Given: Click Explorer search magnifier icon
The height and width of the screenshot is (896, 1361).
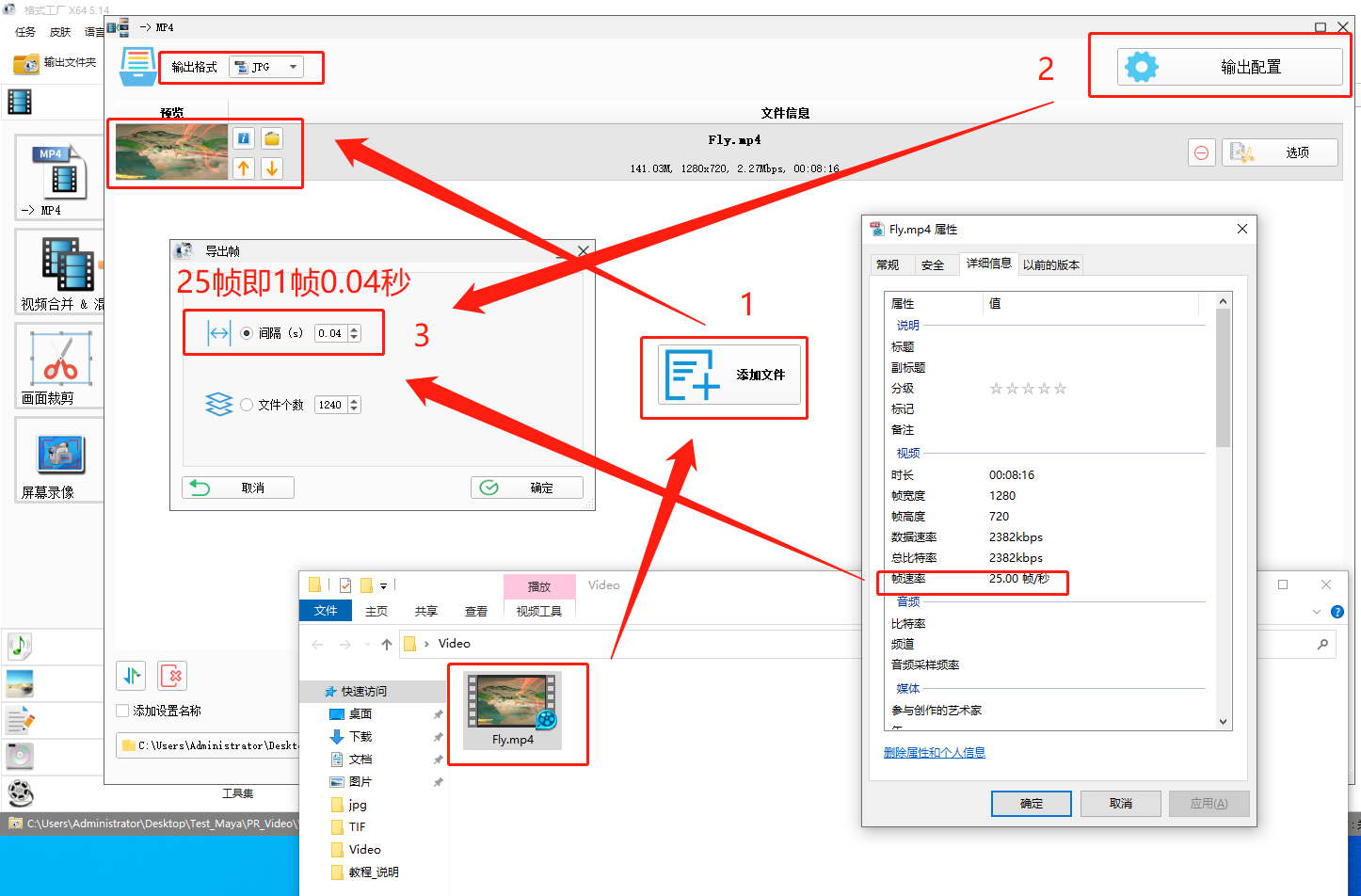Looking at the screenshot, I should [1322, 644].
